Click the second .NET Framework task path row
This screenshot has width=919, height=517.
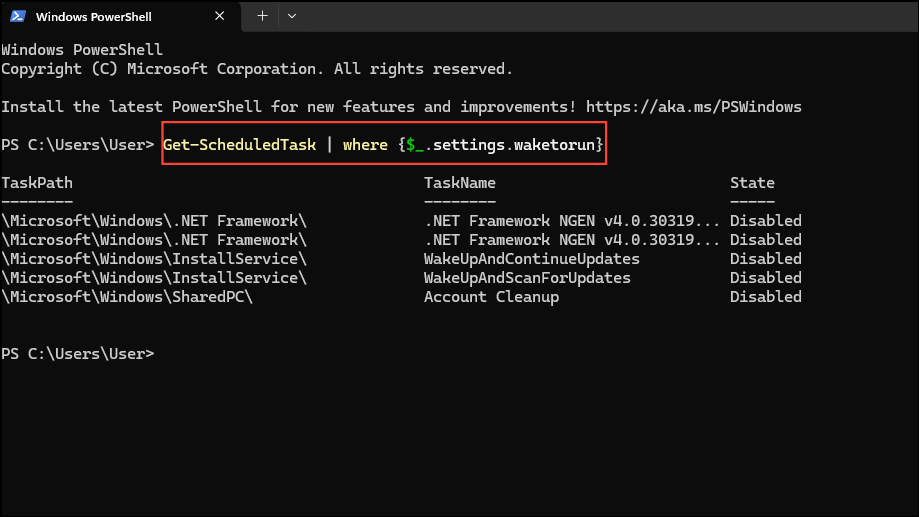(x=154, y=240)
